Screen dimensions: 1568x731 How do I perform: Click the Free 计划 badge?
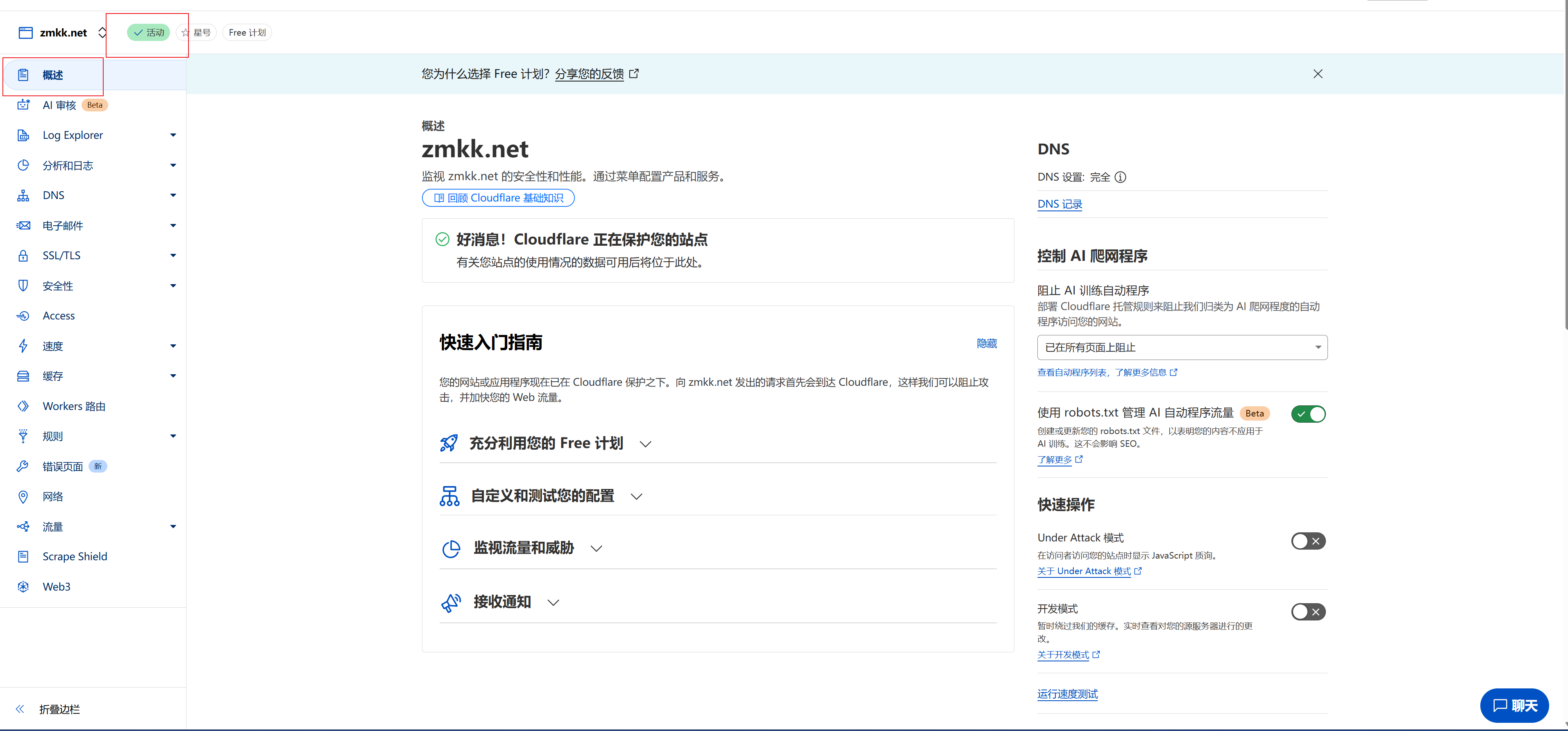coord(247,32)
